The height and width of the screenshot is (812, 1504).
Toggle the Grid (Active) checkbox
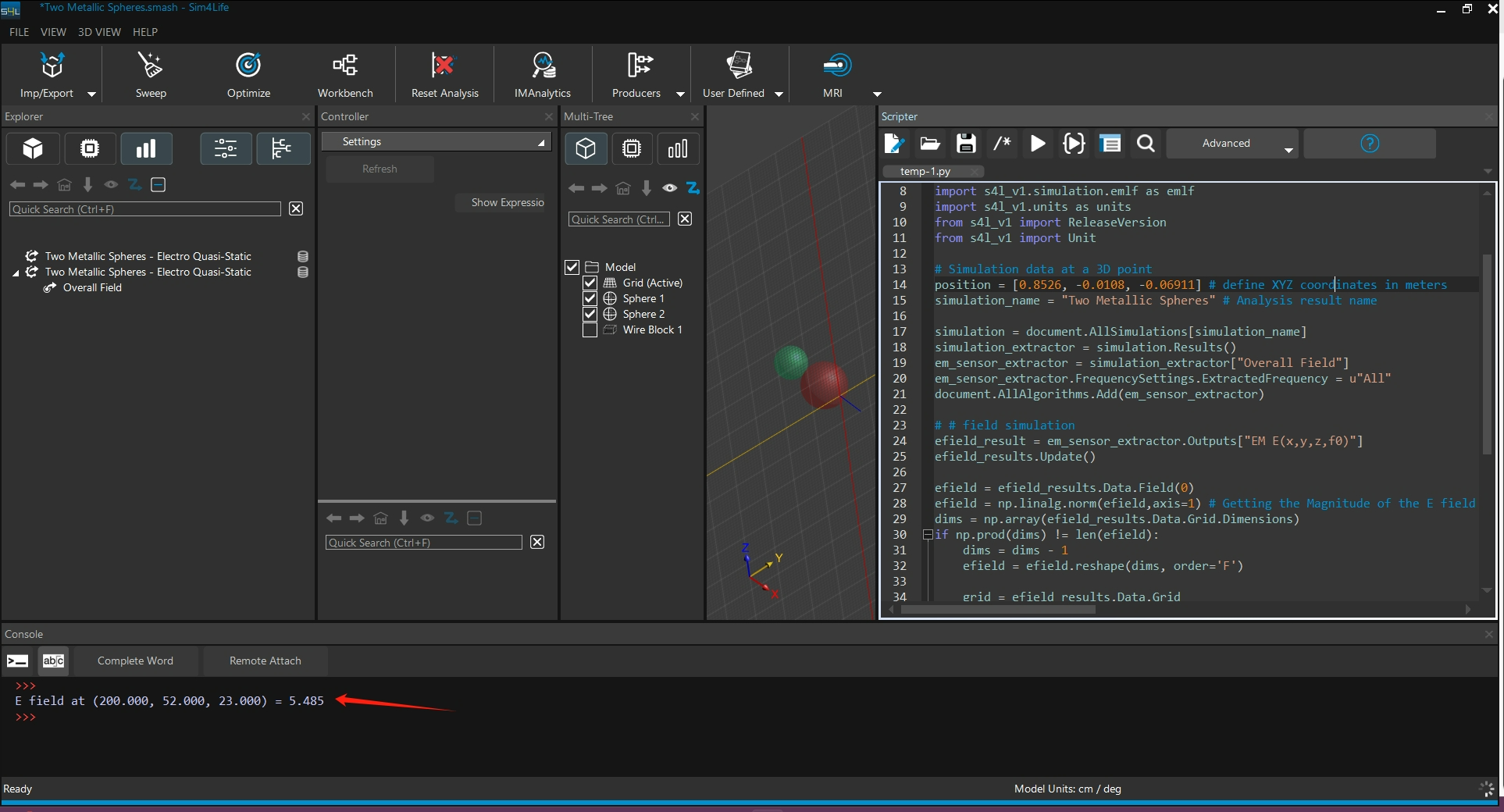point(590,283)
